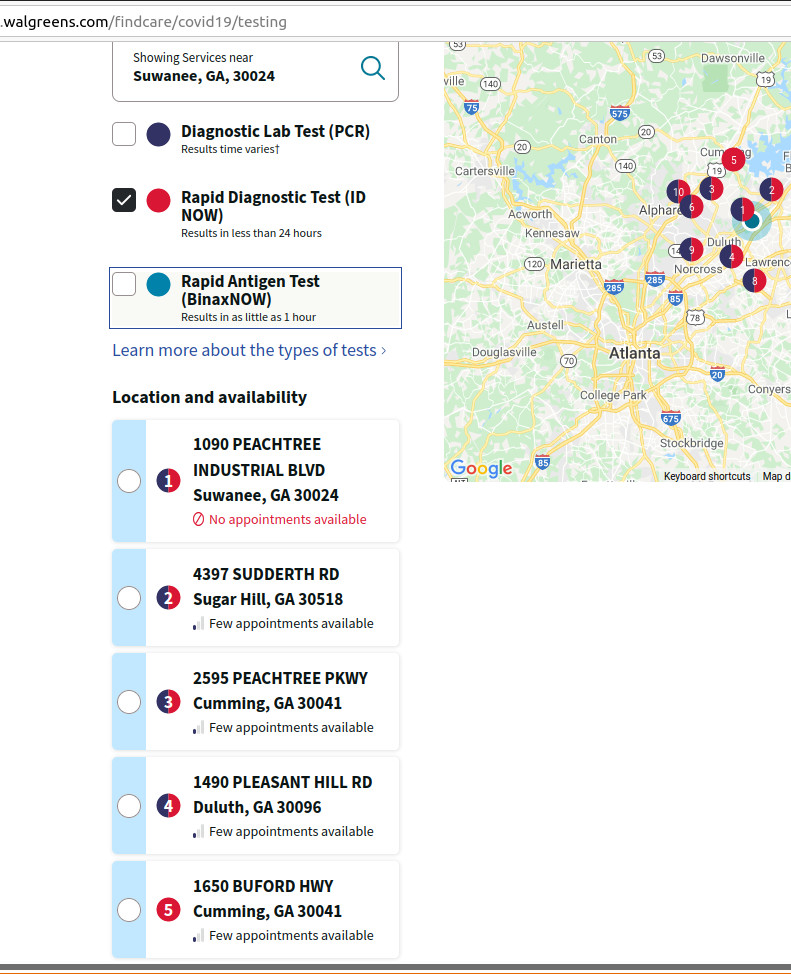
Task: Click the teal BinaxNOW color dot
Action: click(158, 284)
